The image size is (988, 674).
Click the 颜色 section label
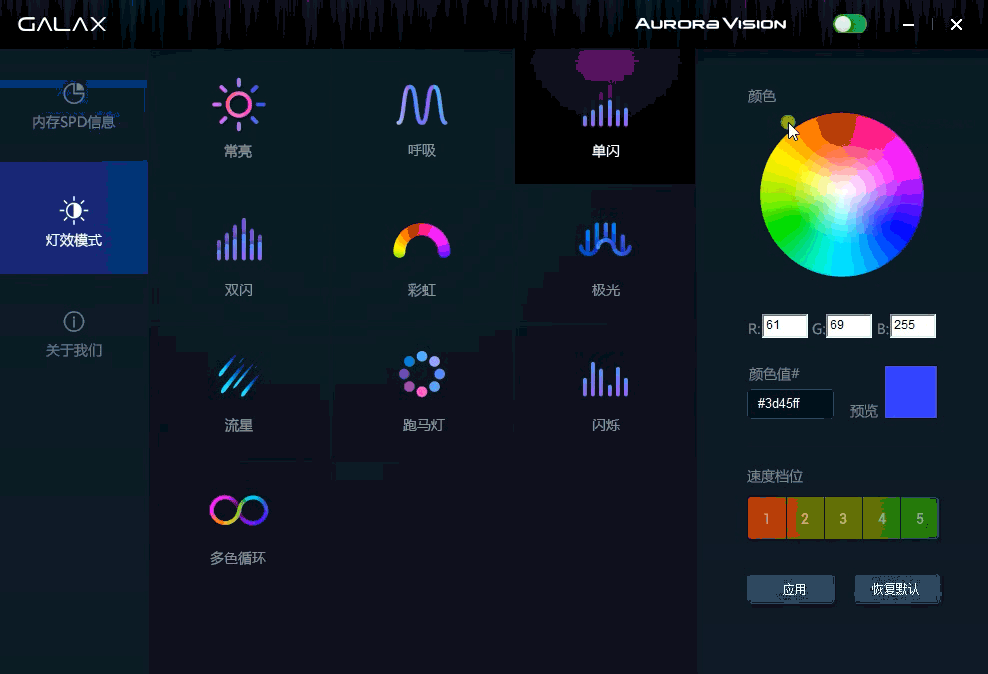coord(761,96)
